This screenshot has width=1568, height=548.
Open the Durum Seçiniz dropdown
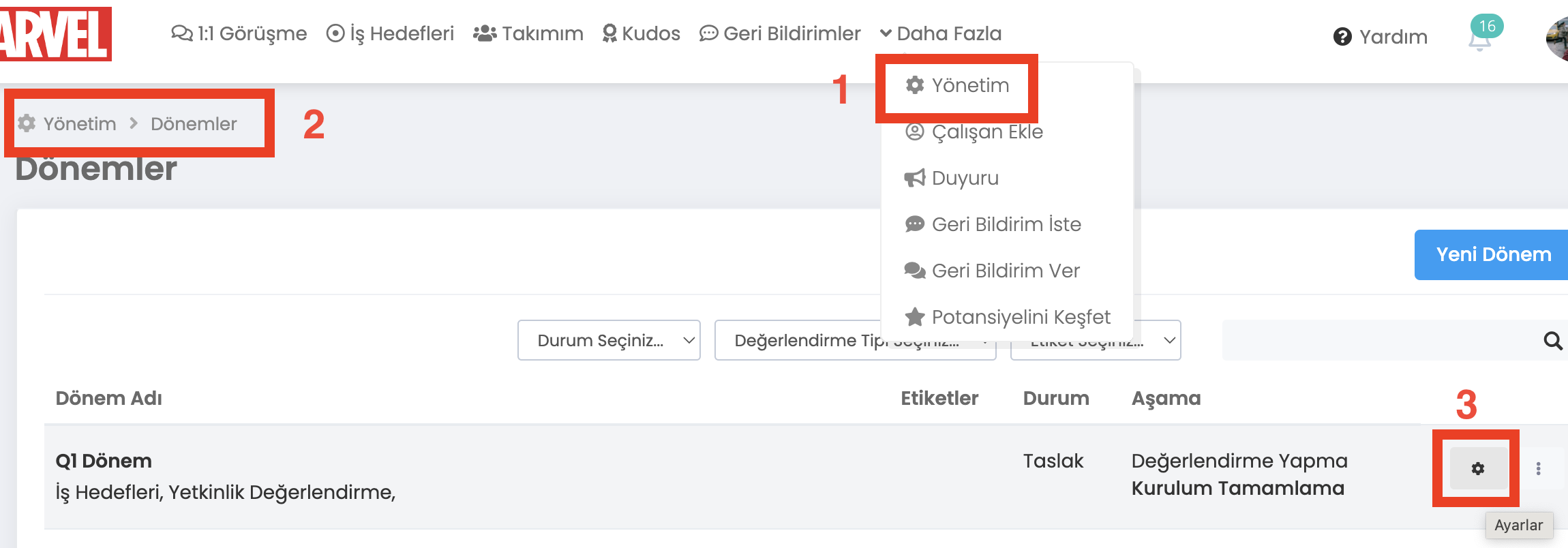click(609, 340)
